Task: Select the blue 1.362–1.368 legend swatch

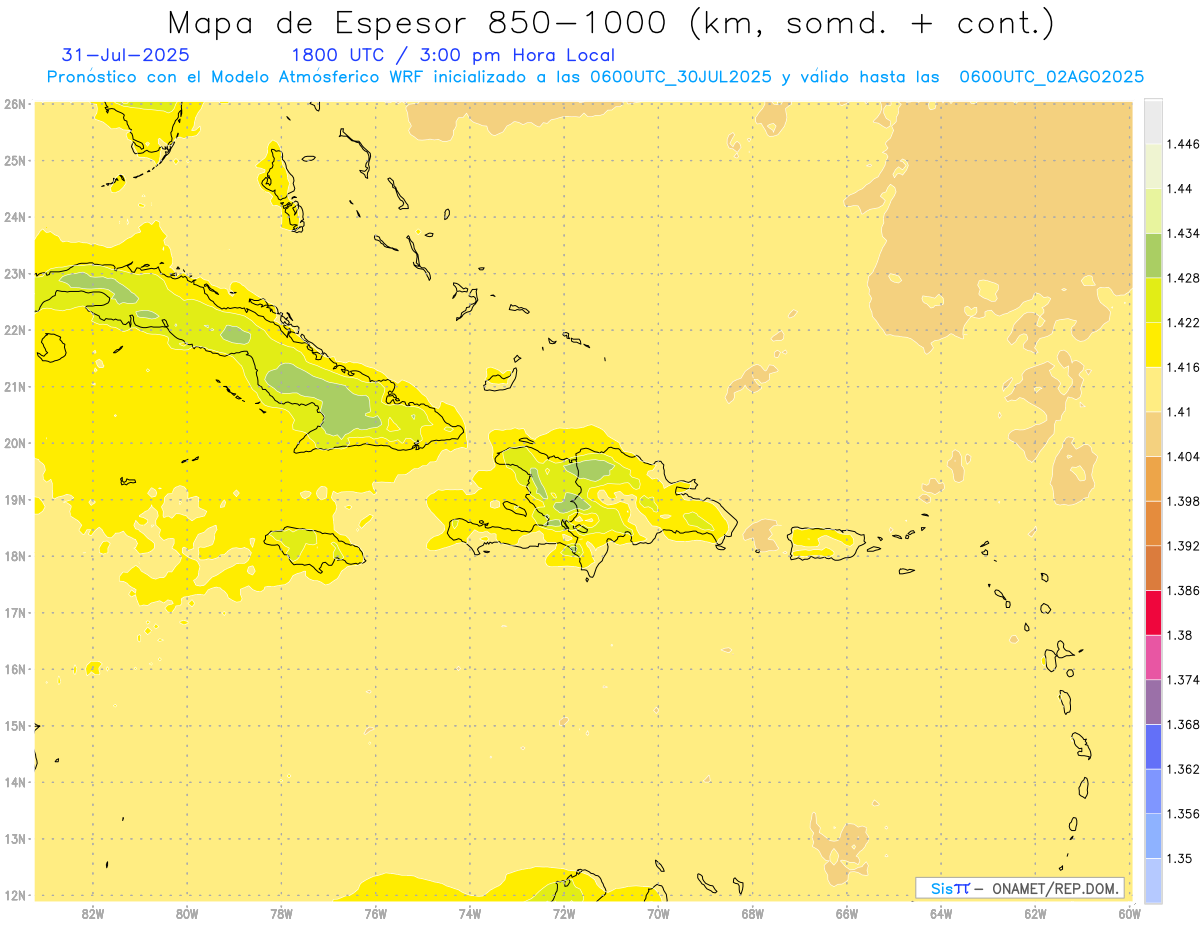Action: click(1153, 746)
